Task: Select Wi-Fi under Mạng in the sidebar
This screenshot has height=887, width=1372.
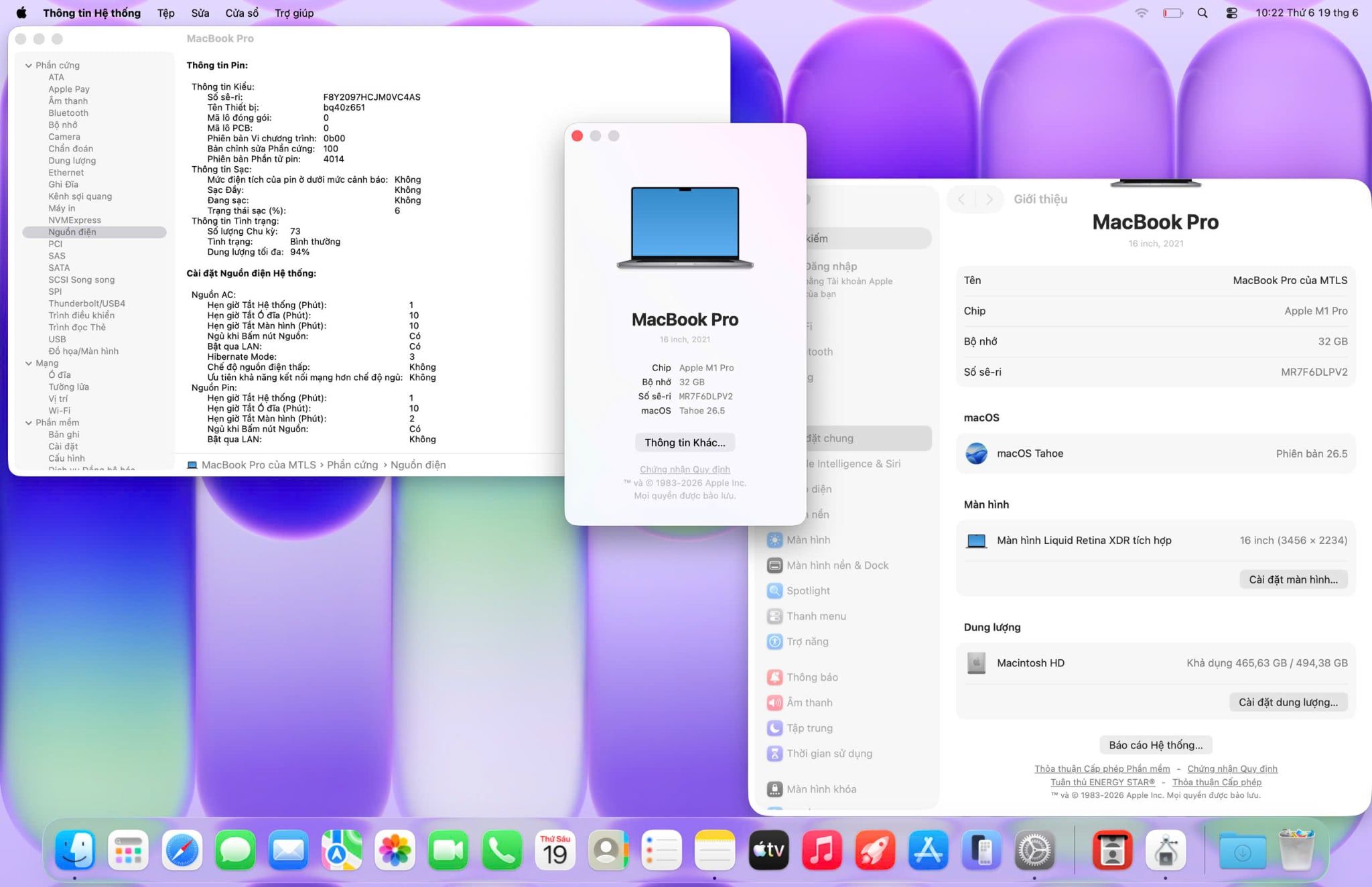Action: click(59, 411)
